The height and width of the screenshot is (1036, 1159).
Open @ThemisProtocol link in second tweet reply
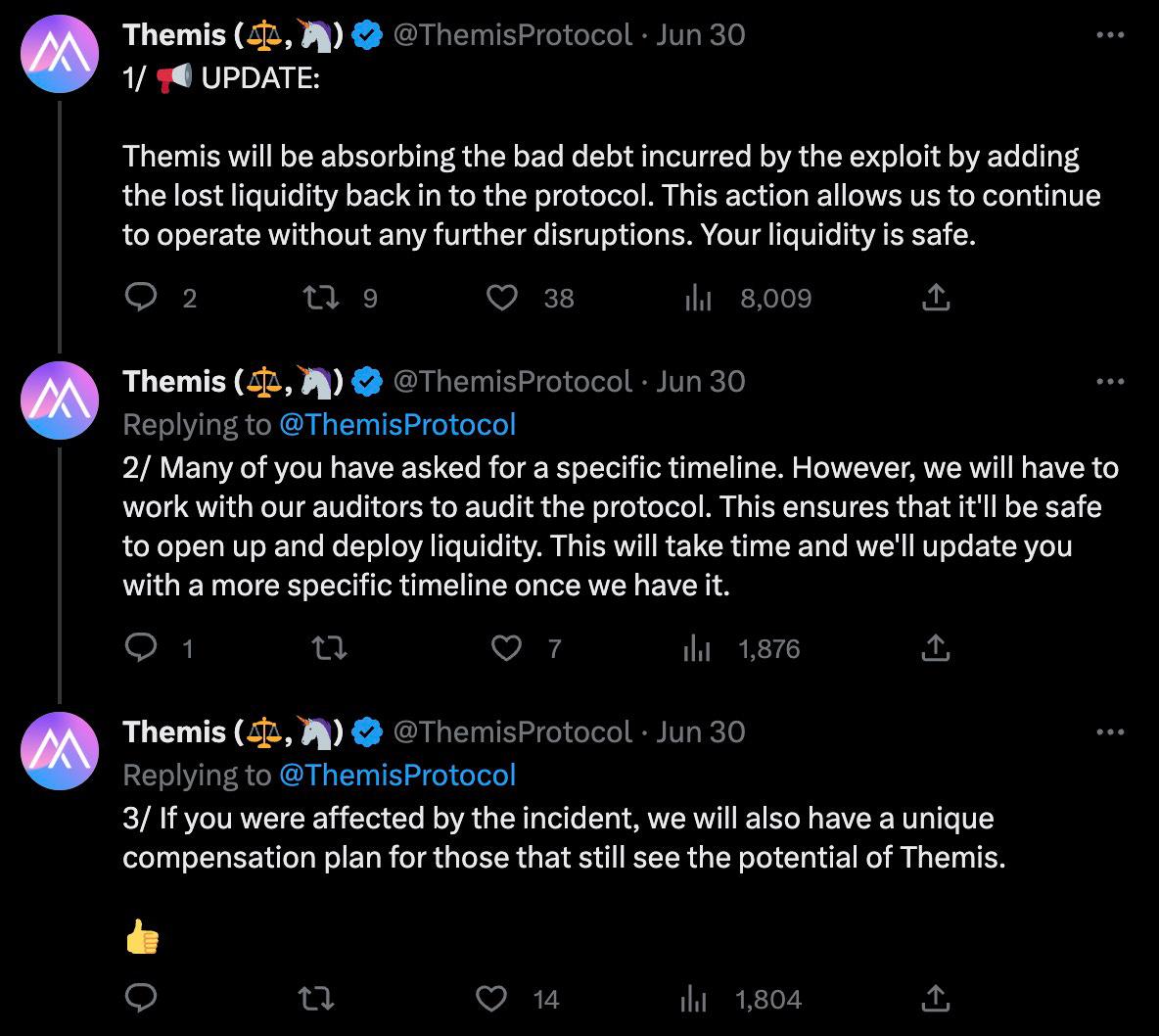tap(396, 424)
